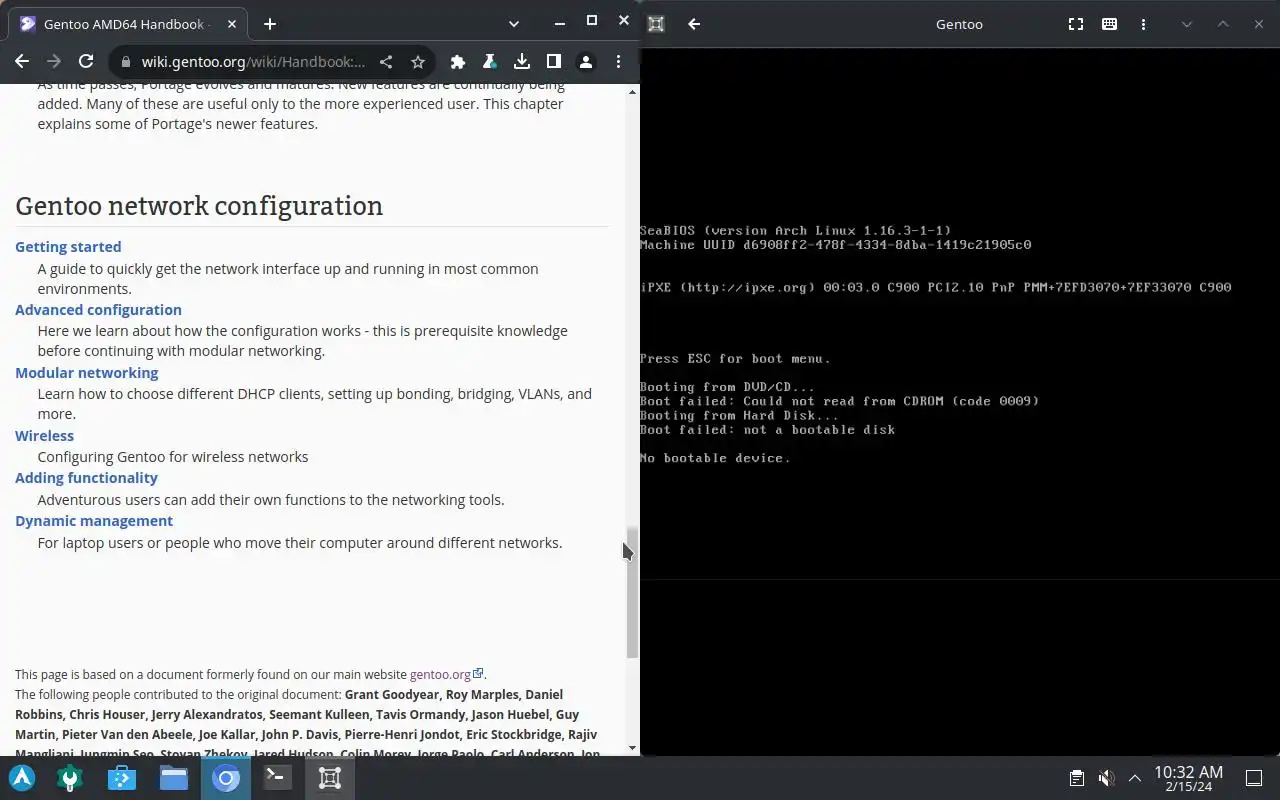The width and height of the screenshot is (1280, 800).
Task: Click the disabled forward arrow in Chromium
Action: point(54,61)
